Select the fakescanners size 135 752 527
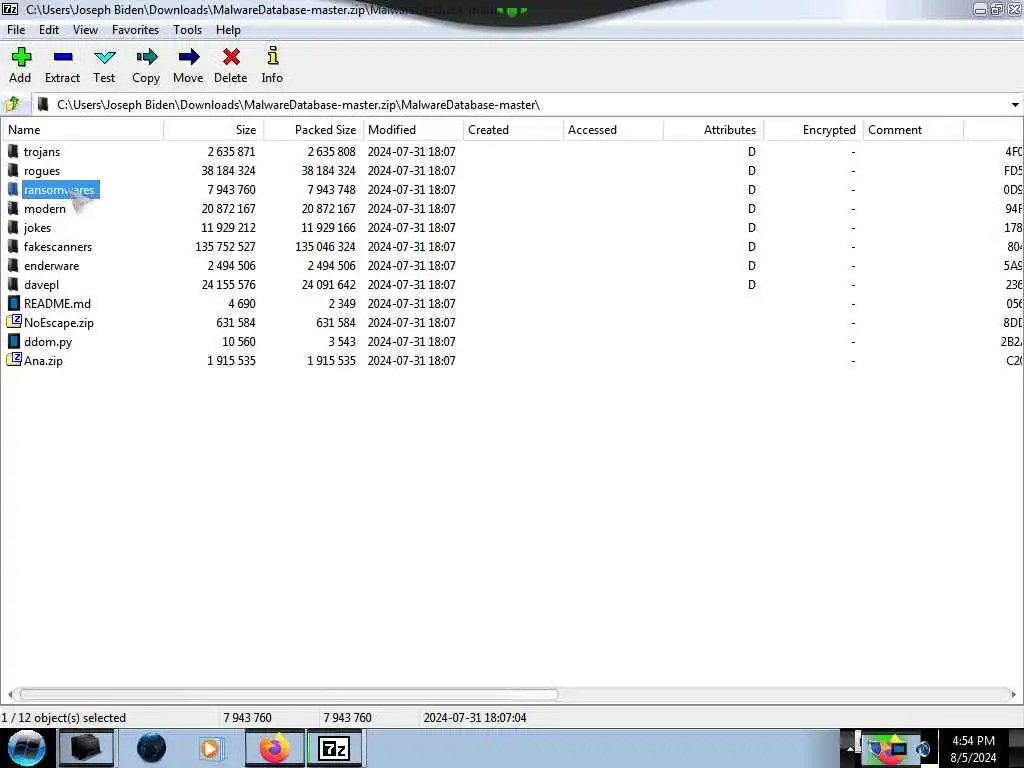The height and width of the screenshot is (768, 1024). click(225, 247)
